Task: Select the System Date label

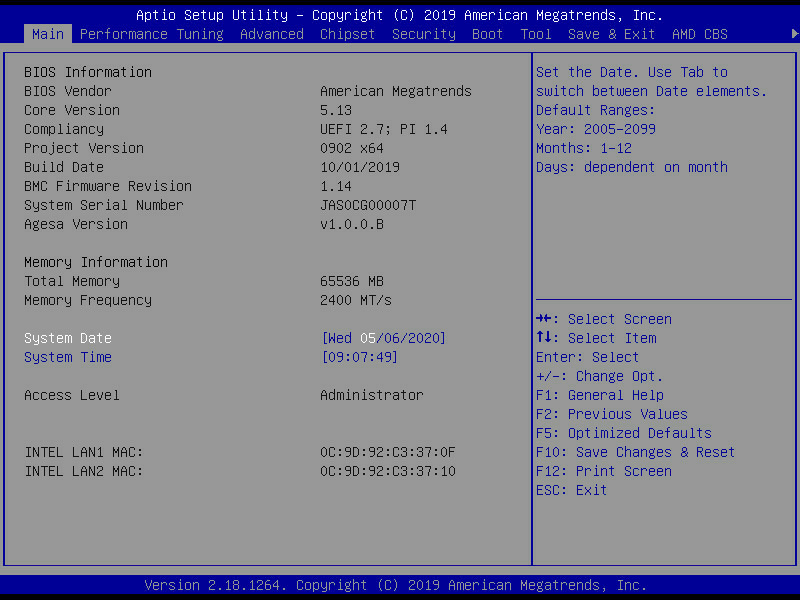Action: 68,338
